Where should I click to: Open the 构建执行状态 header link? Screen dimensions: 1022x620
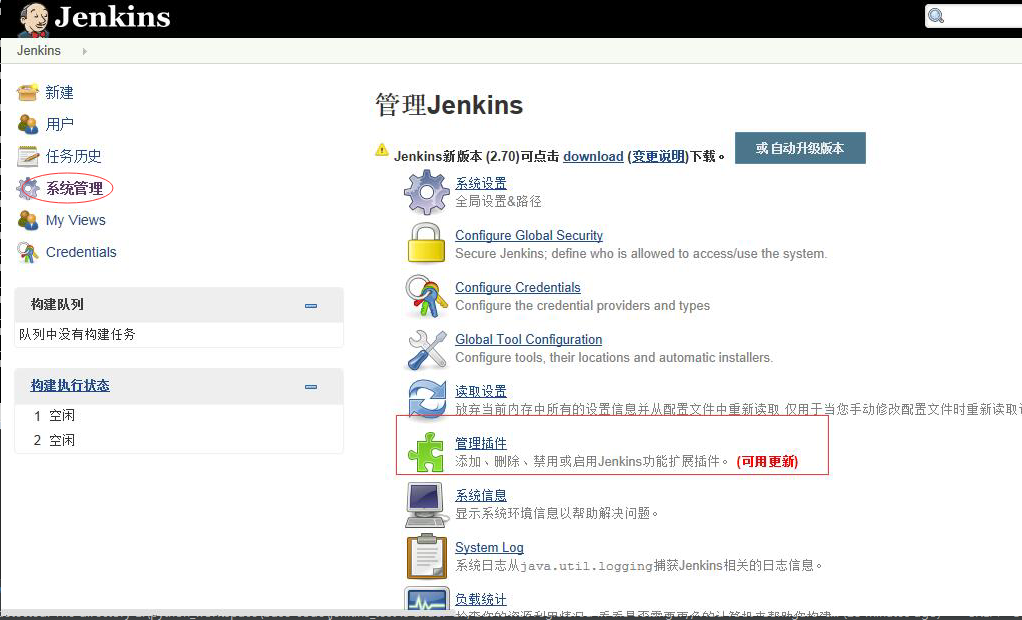(x=70, y=385)
